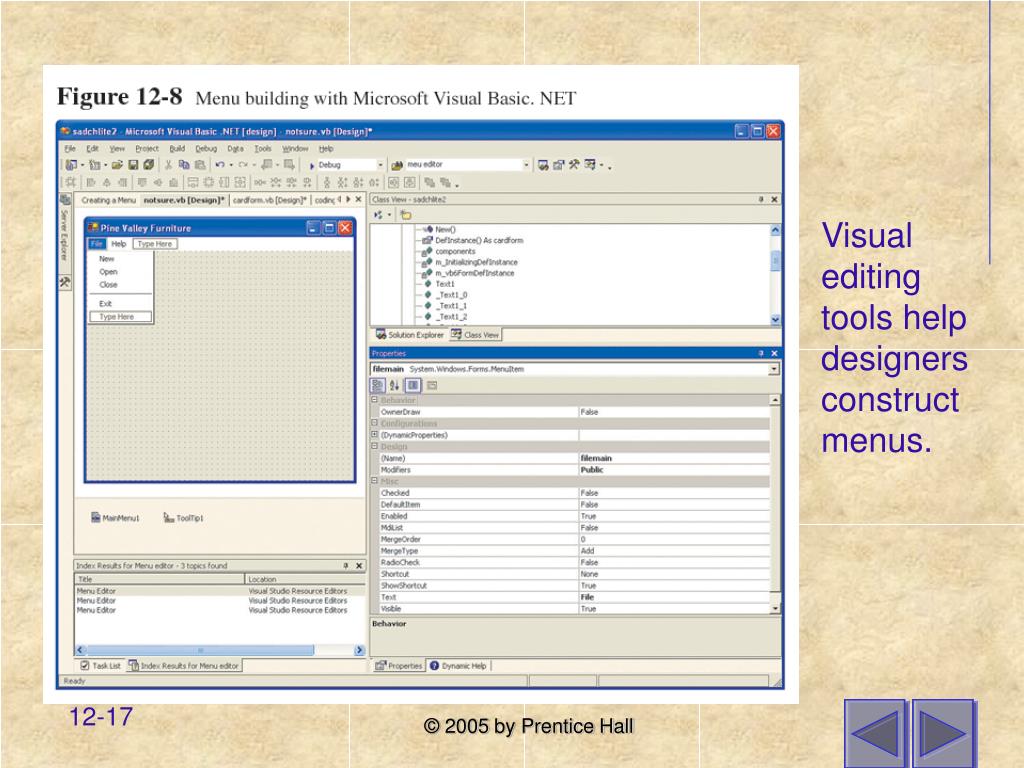Image resolution: width=1024 pixels, height=768 pixels.
Task: Click the Properties grid scroll down arrow
Action: tap(775, 609)
